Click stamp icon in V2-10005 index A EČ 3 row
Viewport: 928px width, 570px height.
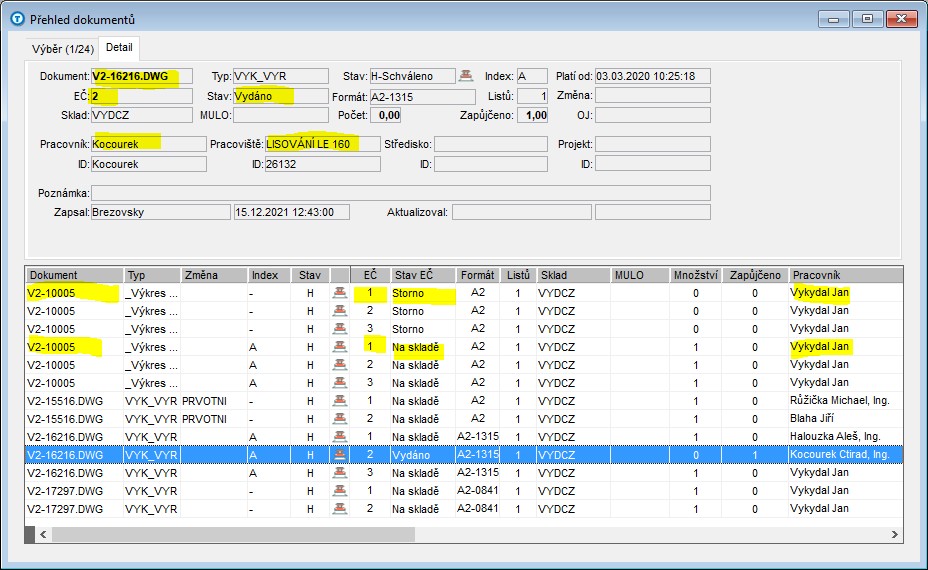click(x=340, y=383)
